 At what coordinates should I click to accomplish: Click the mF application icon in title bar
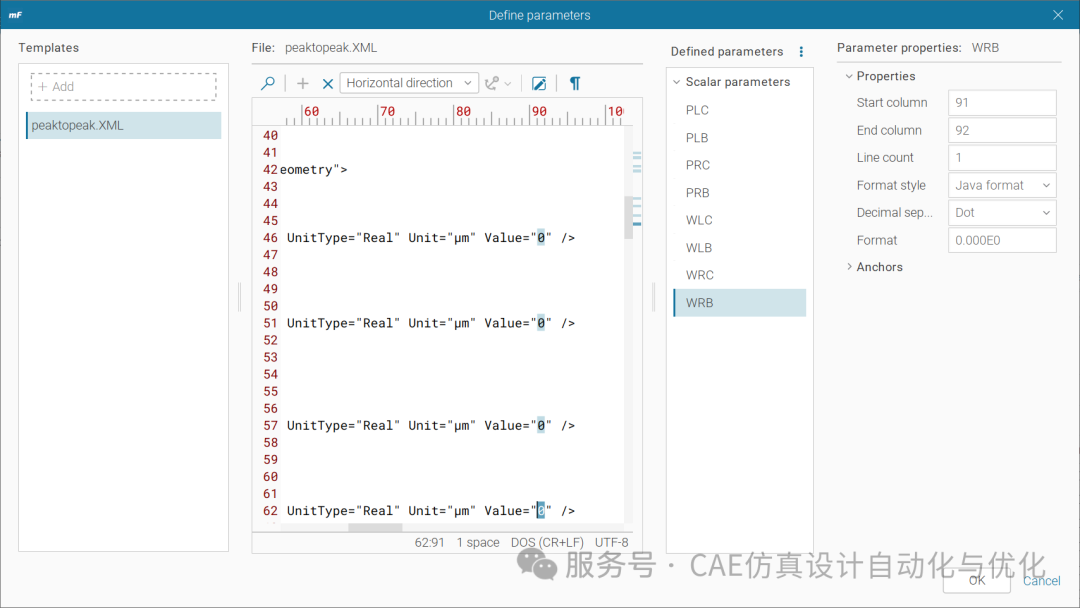tap(15, 14)
